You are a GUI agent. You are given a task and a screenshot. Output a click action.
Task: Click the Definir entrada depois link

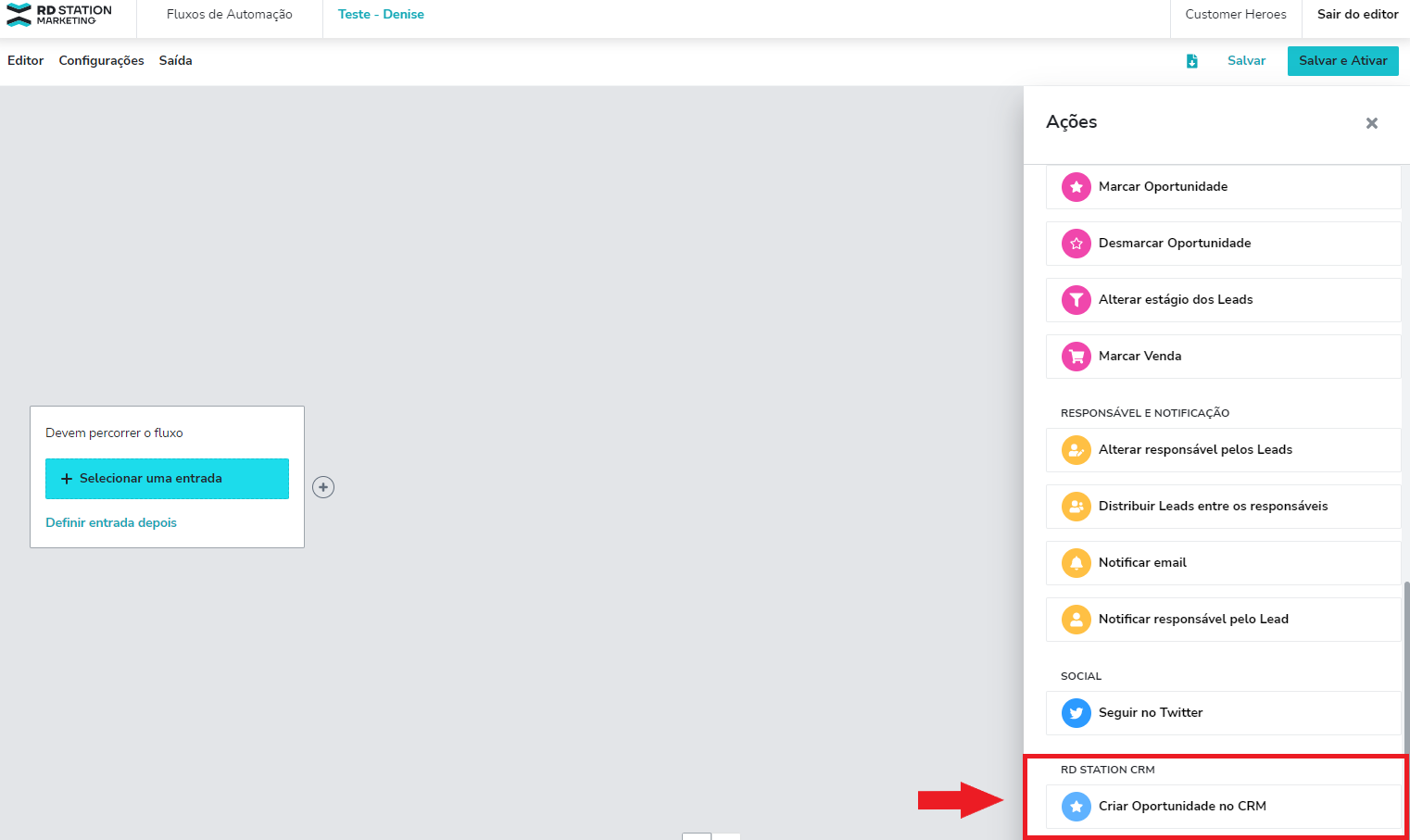click(111, 523)
